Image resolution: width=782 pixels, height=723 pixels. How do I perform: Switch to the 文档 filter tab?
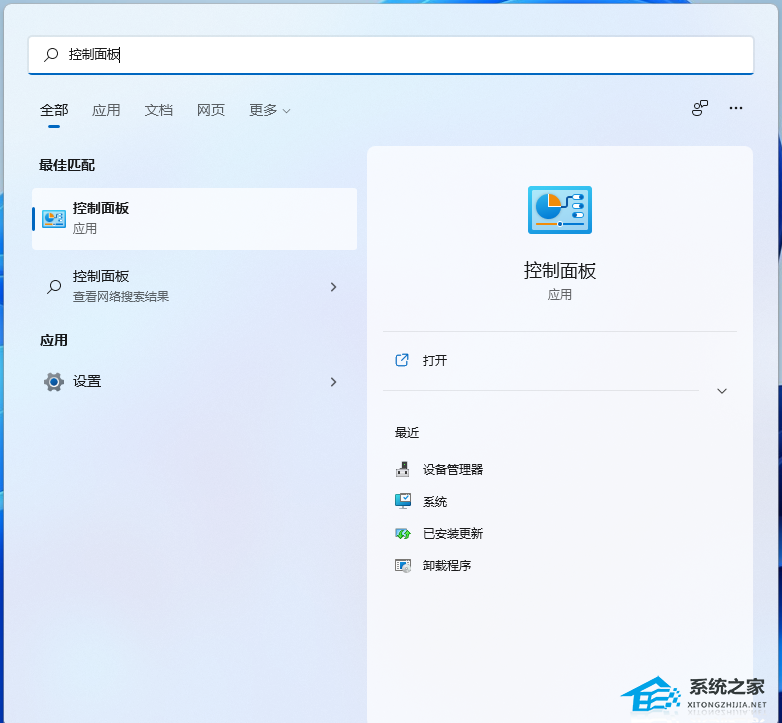(x=159, y=110)
